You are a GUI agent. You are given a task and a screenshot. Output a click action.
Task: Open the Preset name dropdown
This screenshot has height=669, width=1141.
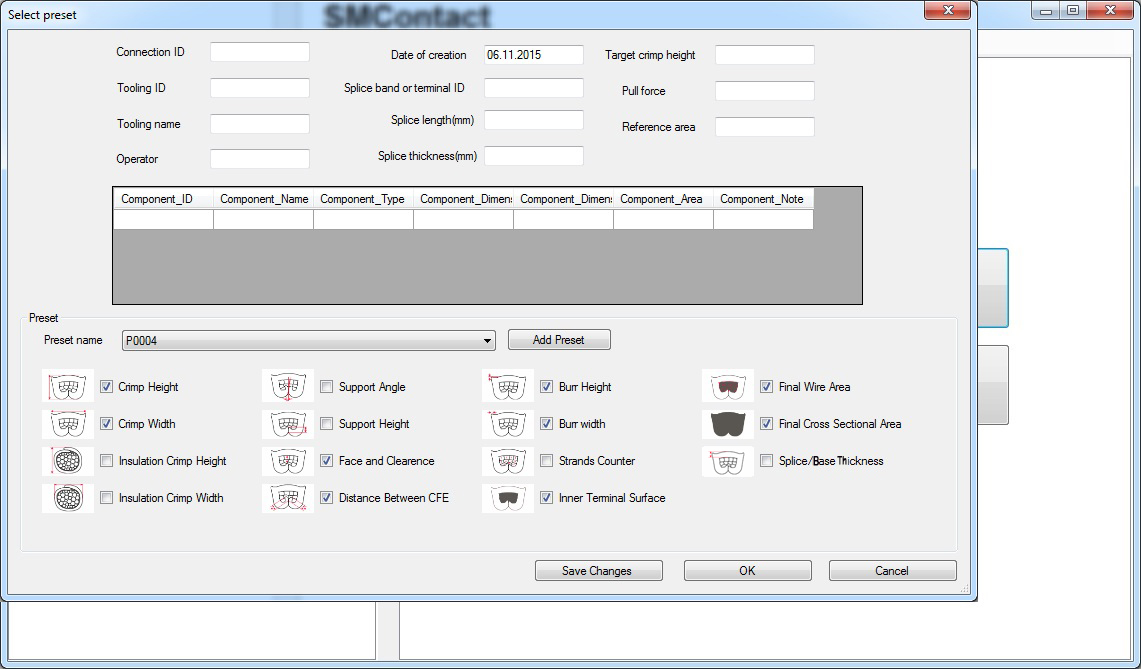coord(488,341)
